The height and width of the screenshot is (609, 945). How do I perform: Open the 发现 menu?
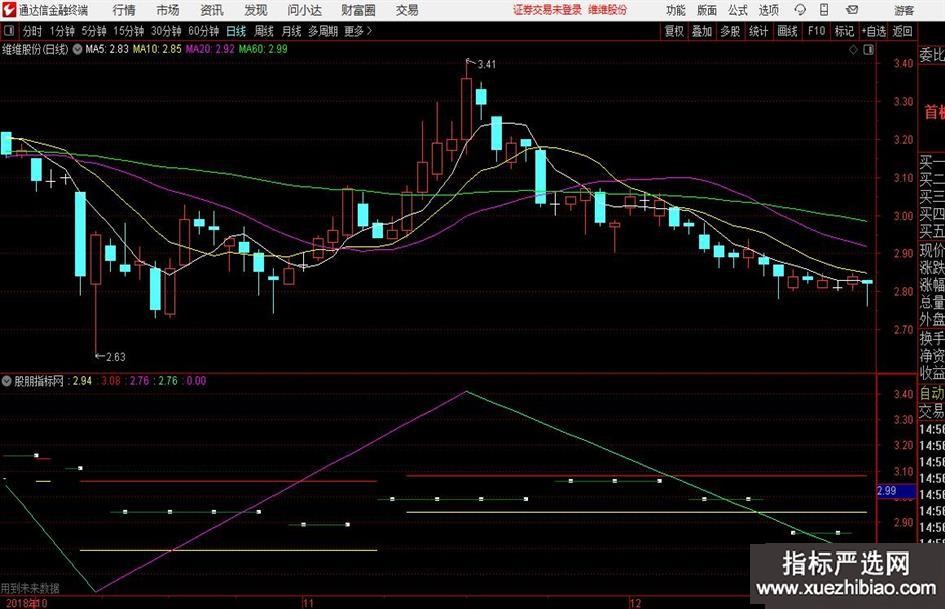pos(256,10)
